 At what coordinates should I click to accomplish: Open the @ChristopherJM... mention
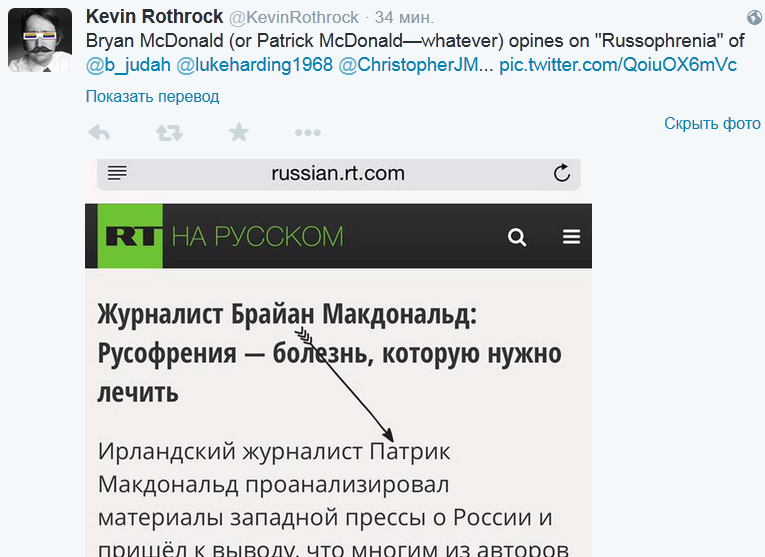coord(416,65)
